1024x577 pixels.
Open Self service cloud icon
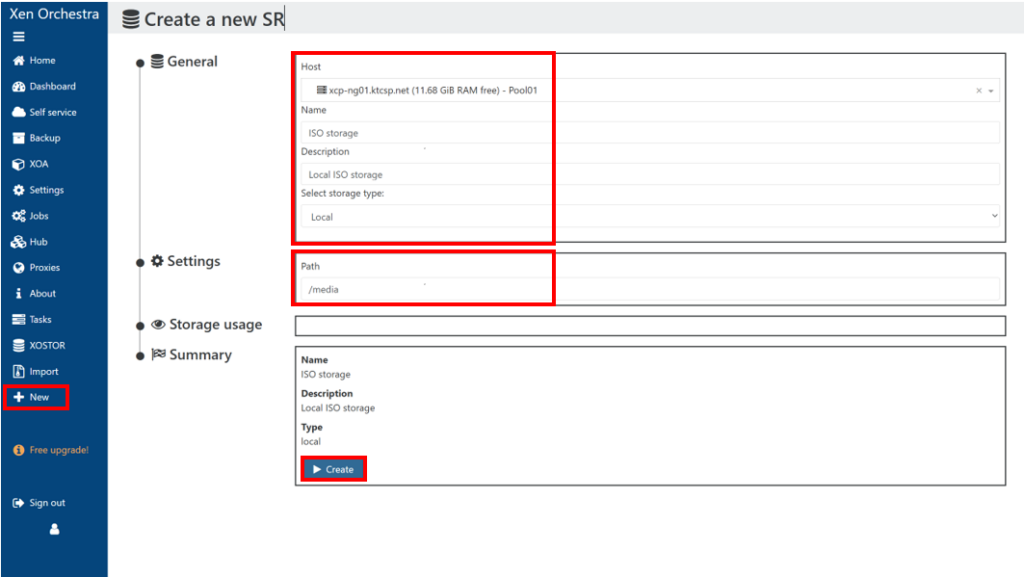pyautogui.click(x=18, y=113)
